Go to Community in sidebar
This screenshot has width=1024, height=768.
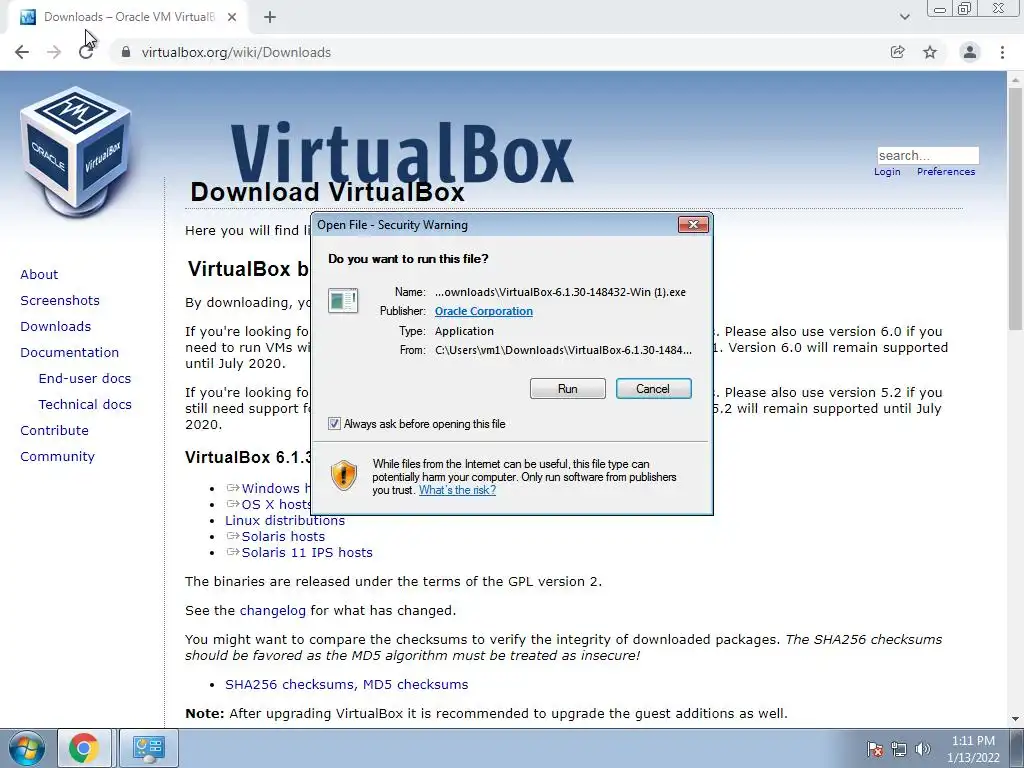point(57,456)
